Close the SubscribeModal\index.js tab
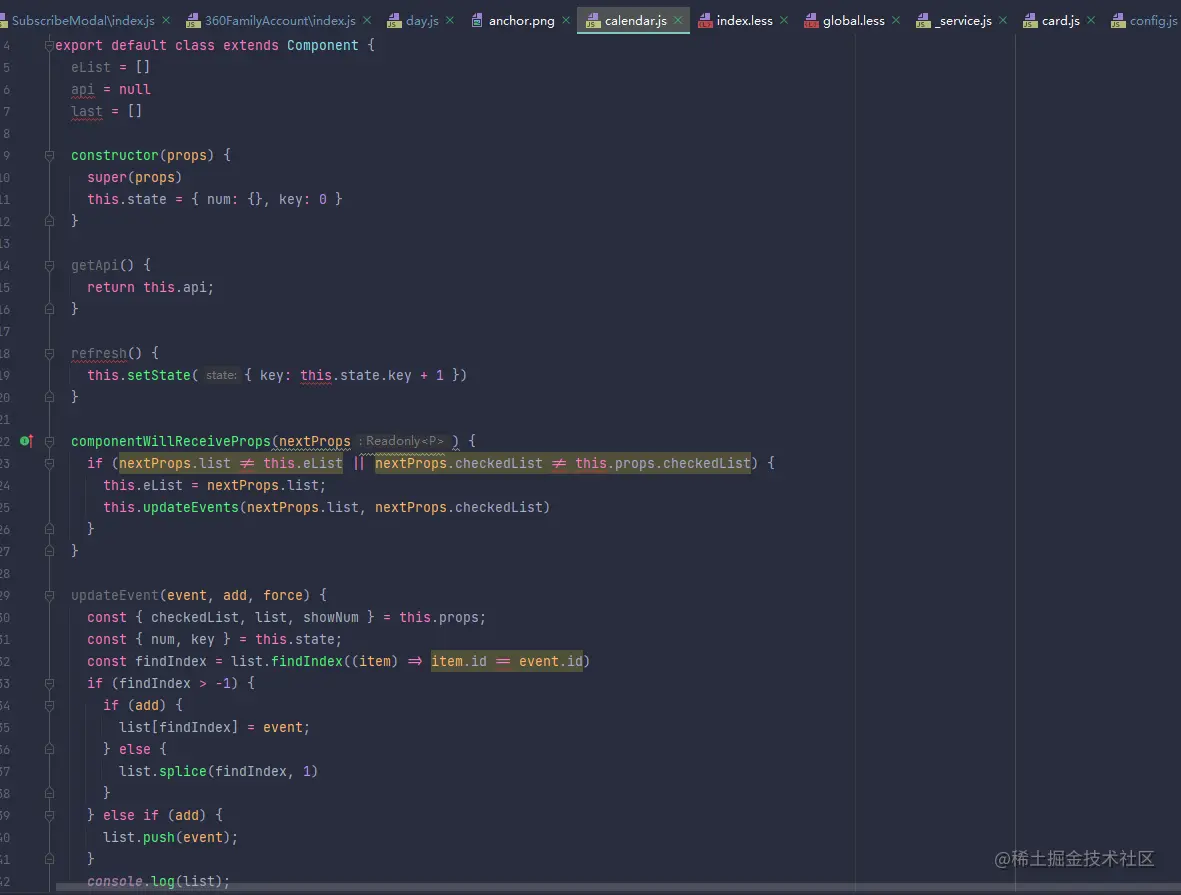Viewport: 1181px width, 895px height. (166, 20)
